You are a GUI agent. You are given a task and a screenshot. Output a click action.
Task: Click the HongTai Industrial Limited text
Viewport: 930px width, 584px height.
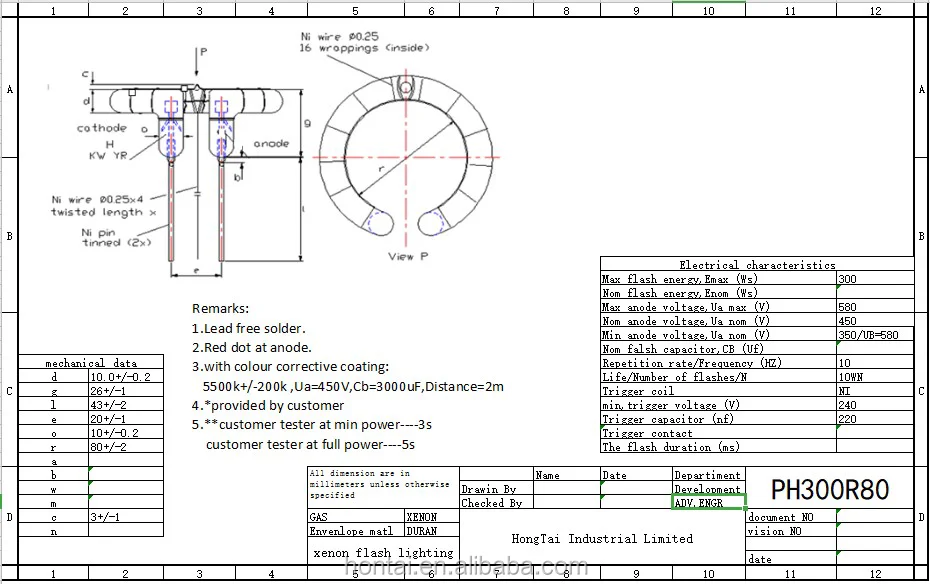pos(602,539)
